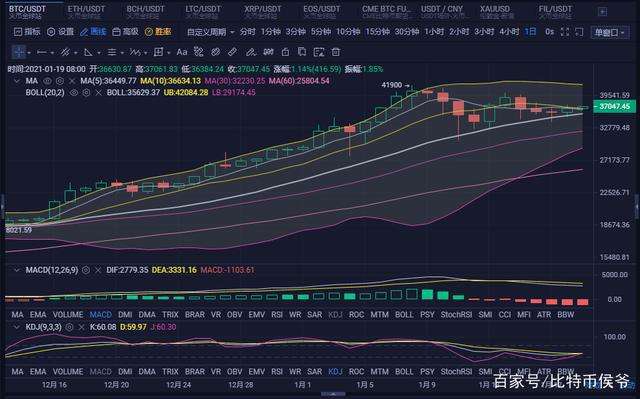Toggle MA indicator visibility eye
640x399 pixels.
point(47,81)
